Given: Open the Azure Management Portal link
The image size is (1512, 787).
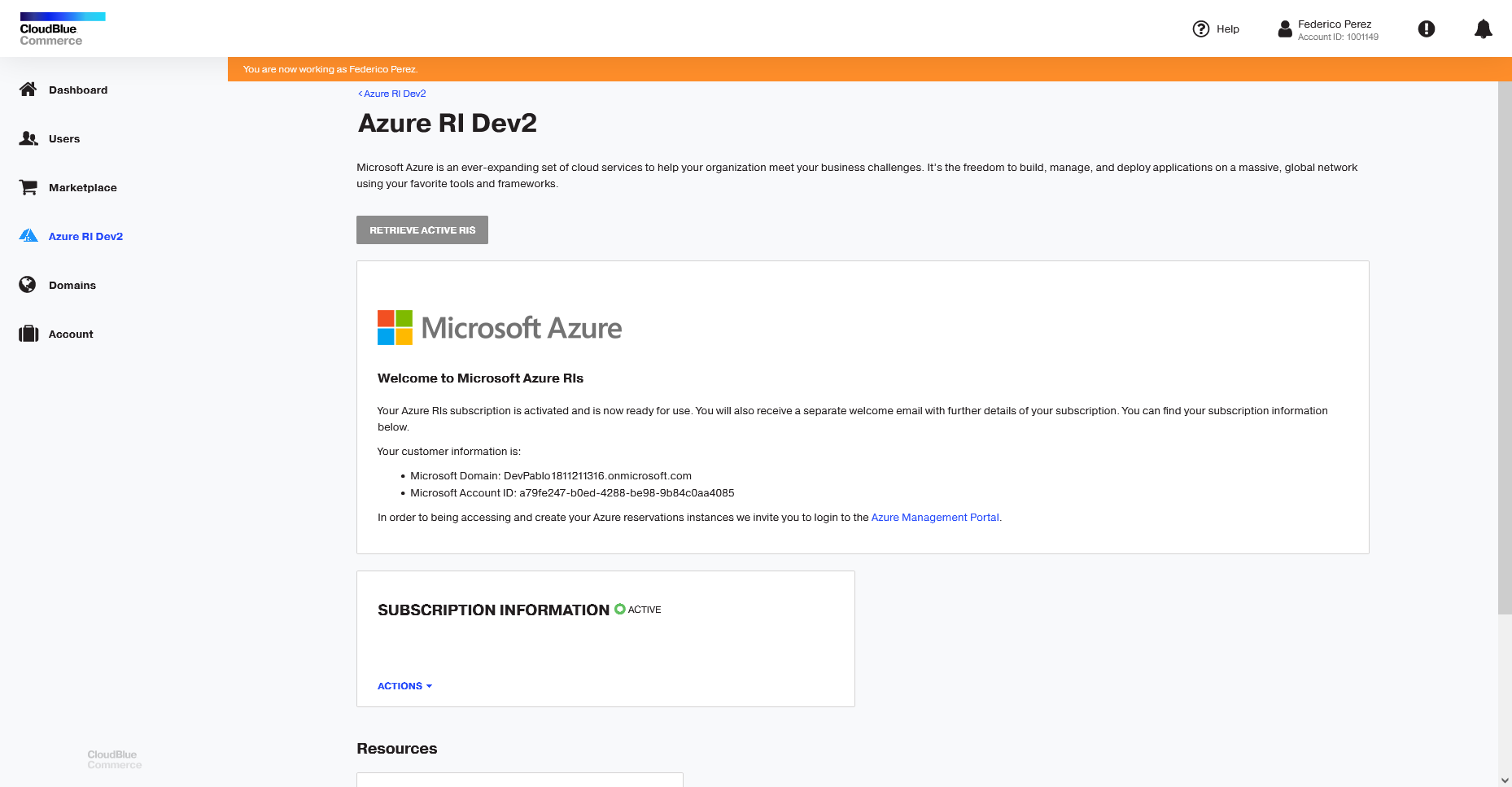Looking at the screenshot, I should [935, 518].
